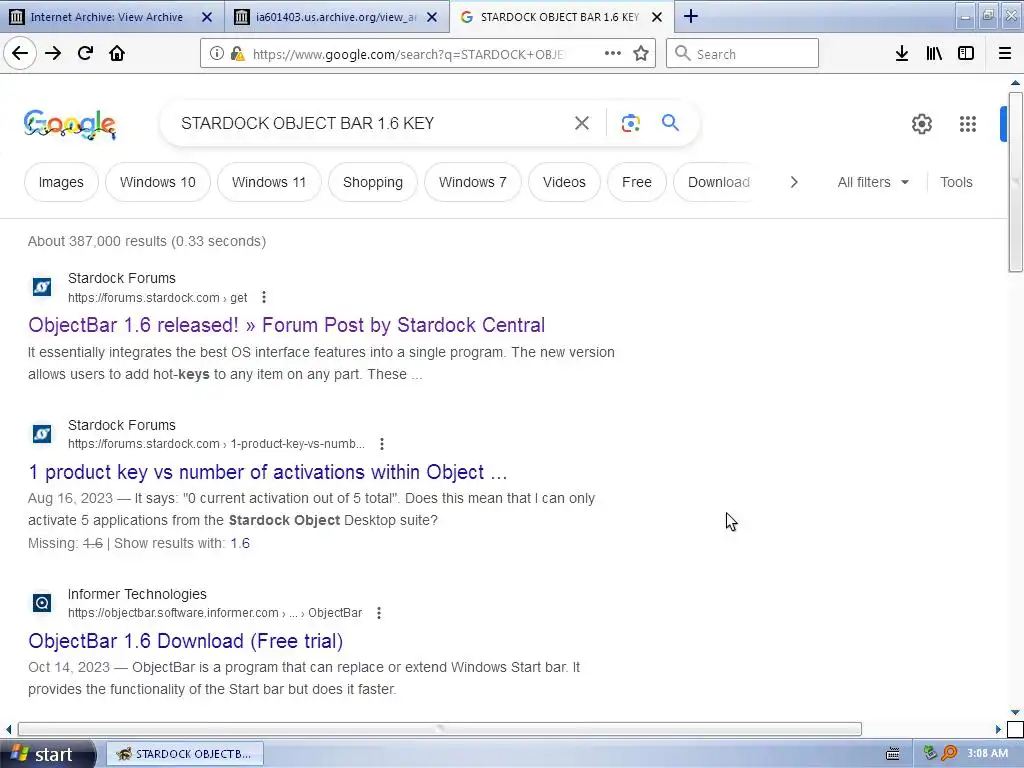Click the lock warning icon in address bar
The width and height of the screenshot is (1024, 768).
tap(238, 54)
